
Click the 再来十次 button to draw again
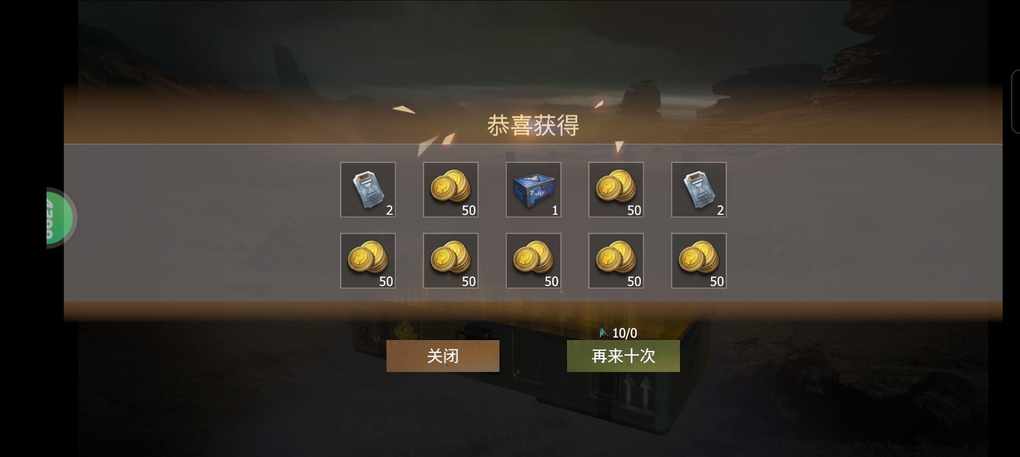click(x=623, y=356)
